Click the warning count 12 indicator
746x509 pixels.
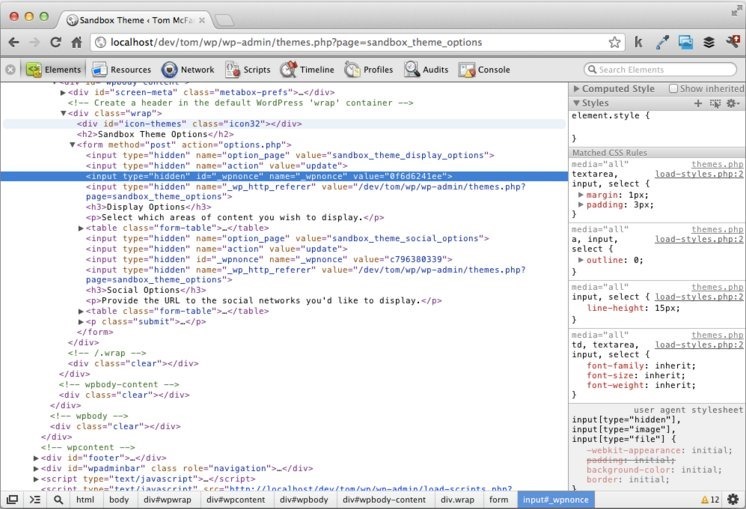click(710, 500)
